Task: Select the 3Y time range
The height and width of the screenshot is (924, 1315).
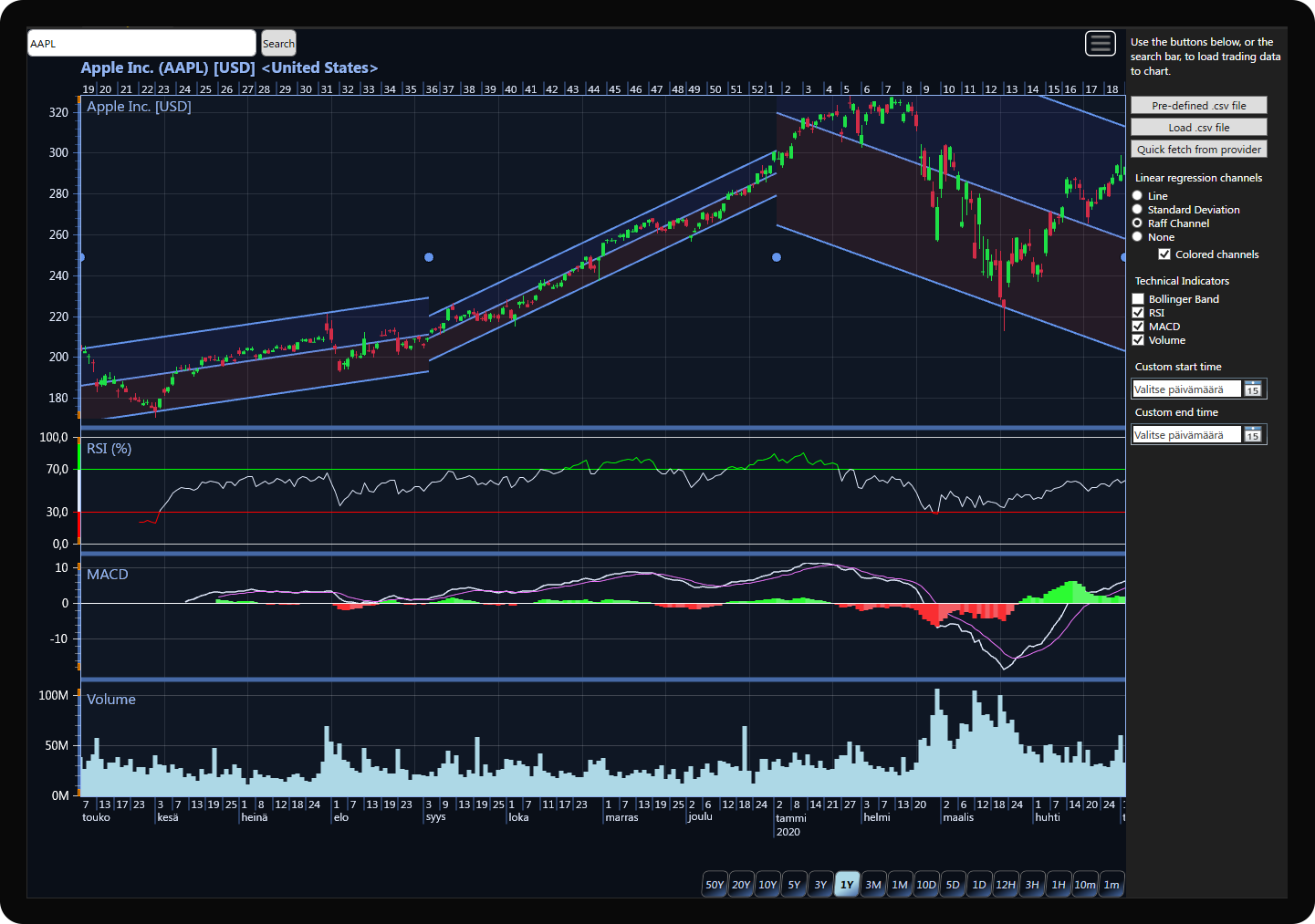Action: pyautogui.click(x=820, y=884)
